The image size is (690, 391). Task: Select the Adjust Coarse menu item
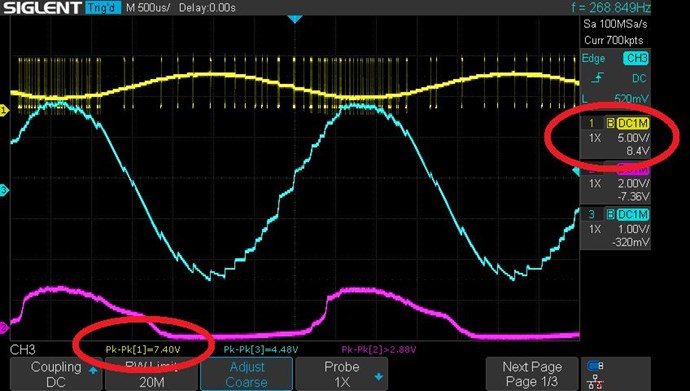pos(246,374)
